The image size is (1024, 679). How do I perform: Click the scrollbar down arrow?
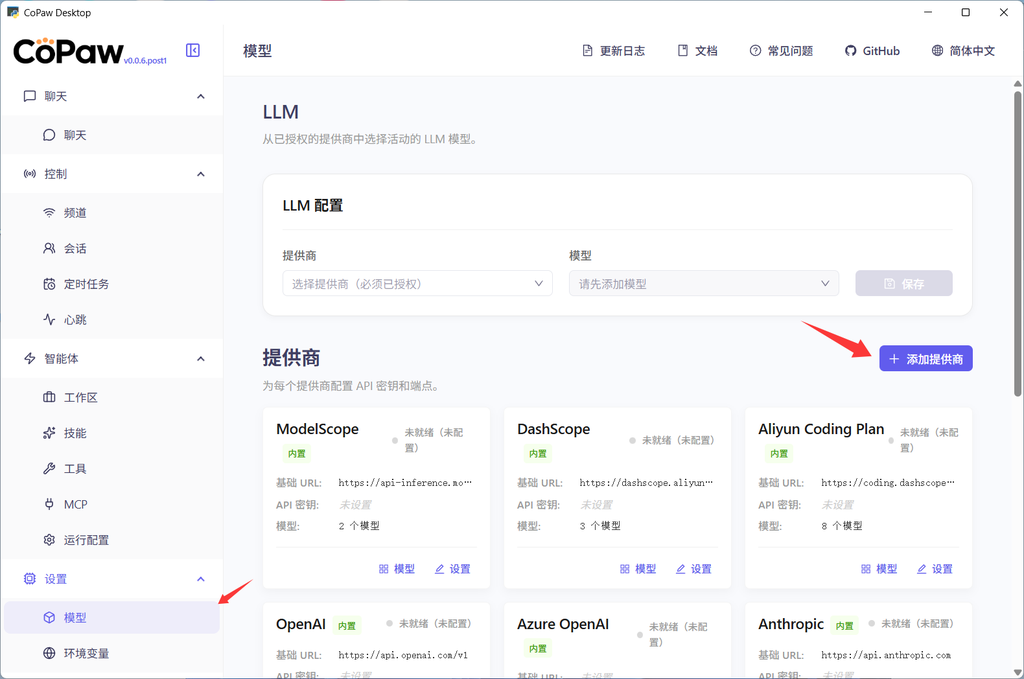(x=1017, y=672)
